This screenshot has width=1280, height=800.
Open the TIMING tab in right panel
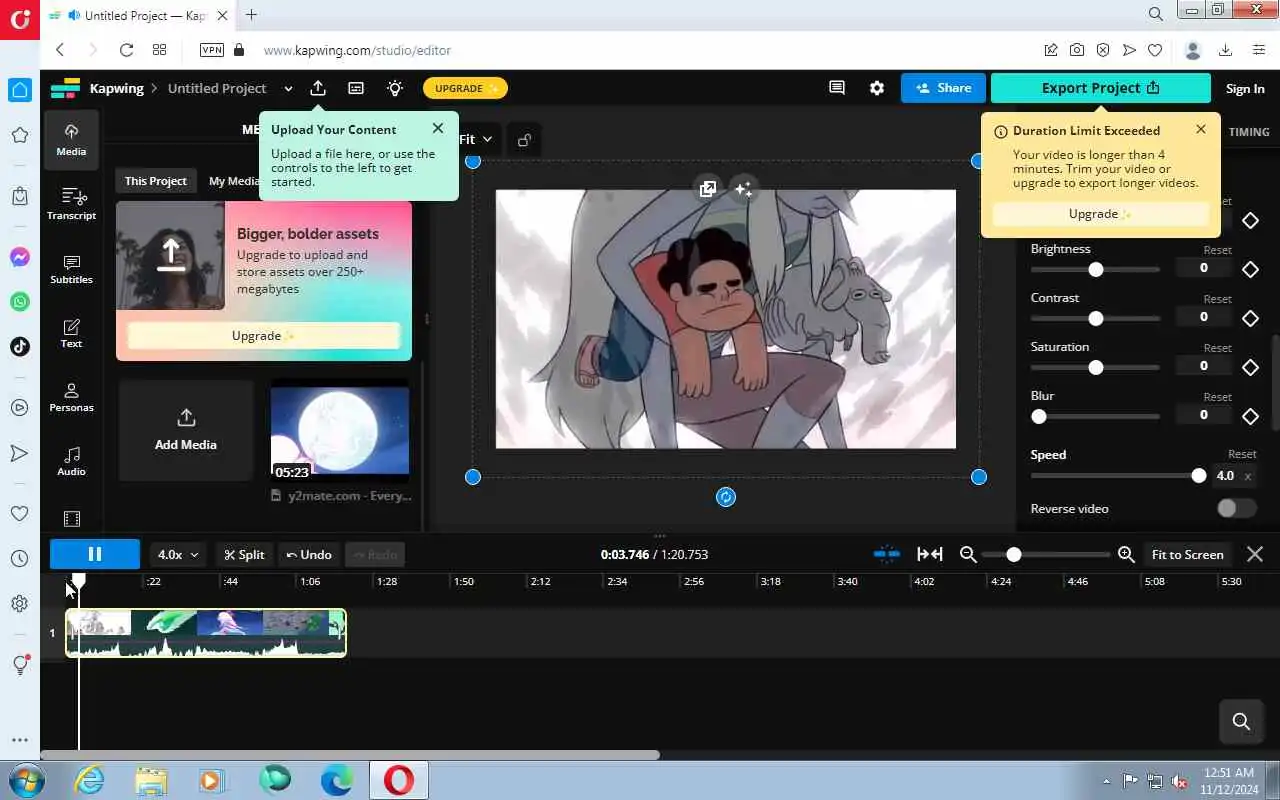(1249, 132)
